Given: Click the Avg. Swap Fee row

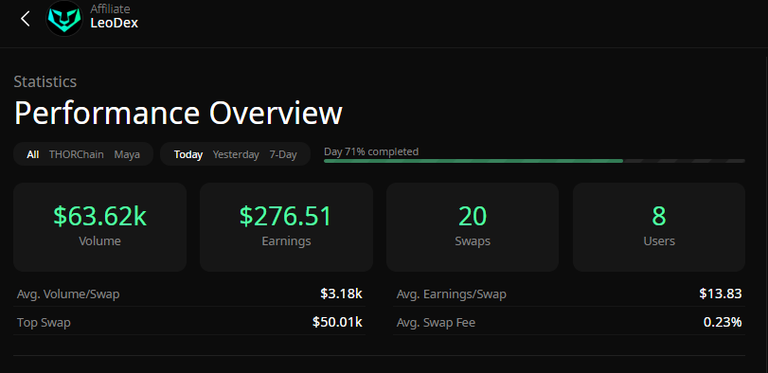Looking at the screenshot, I should (x=569, y=323).
